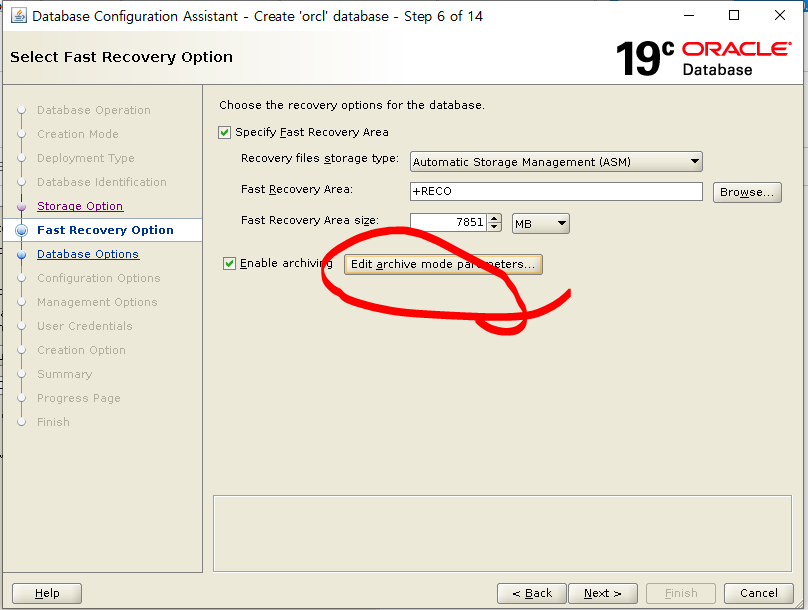Increase the Fast Recovery Area size with up arrow
The width and height of the screenshot is (808, 610).
[x=494, y=218]
